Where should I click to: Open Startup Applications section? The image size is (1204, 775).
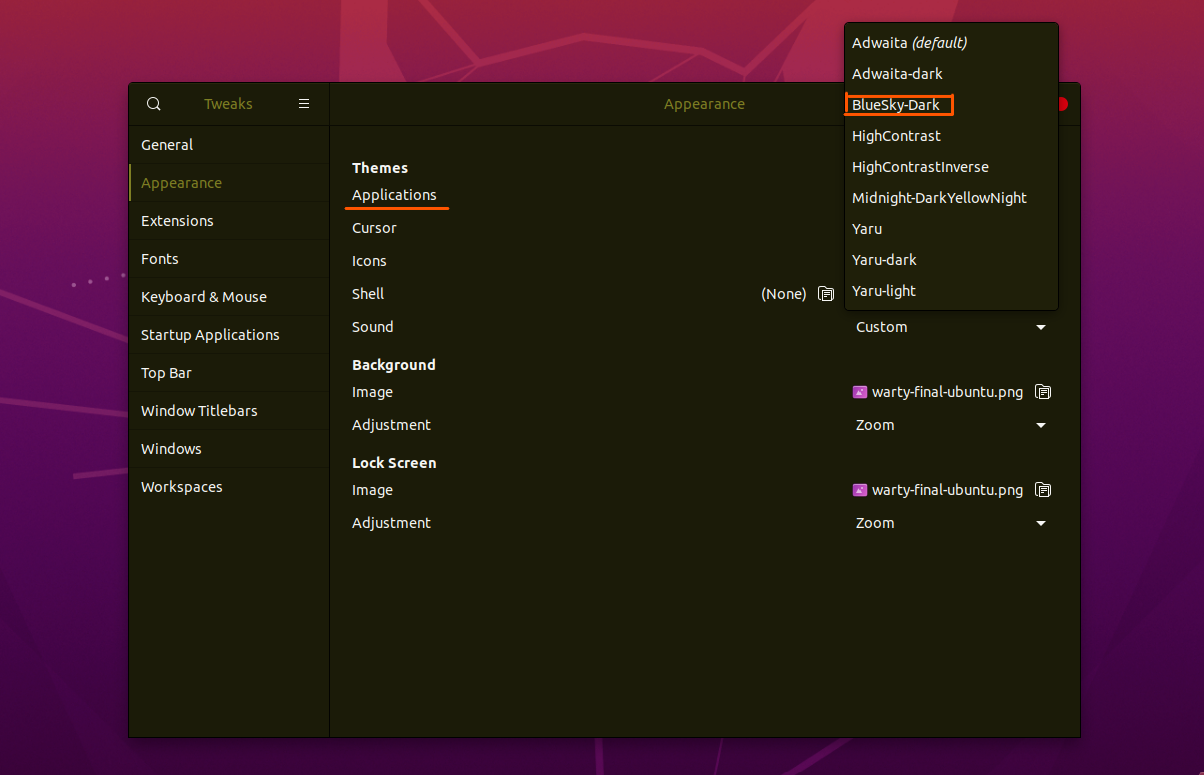(229, 335)
